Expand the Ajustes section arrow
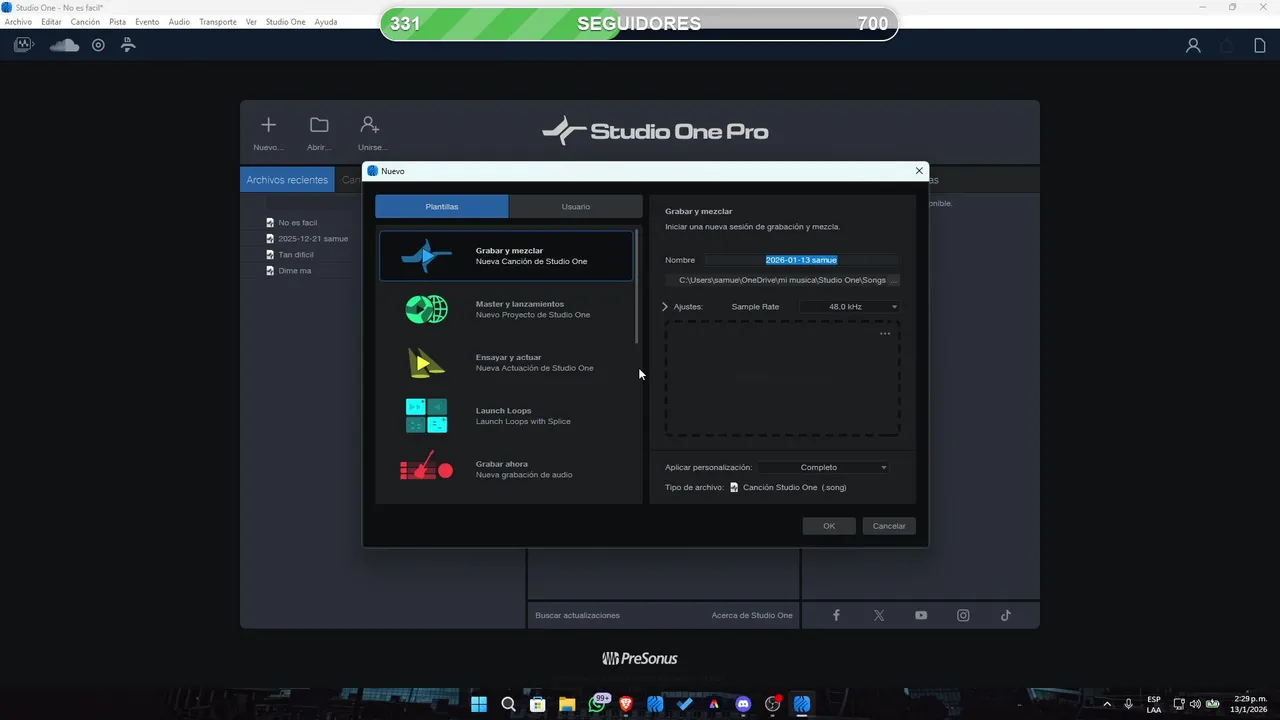The image size is (1280, 720). [665, 307]
